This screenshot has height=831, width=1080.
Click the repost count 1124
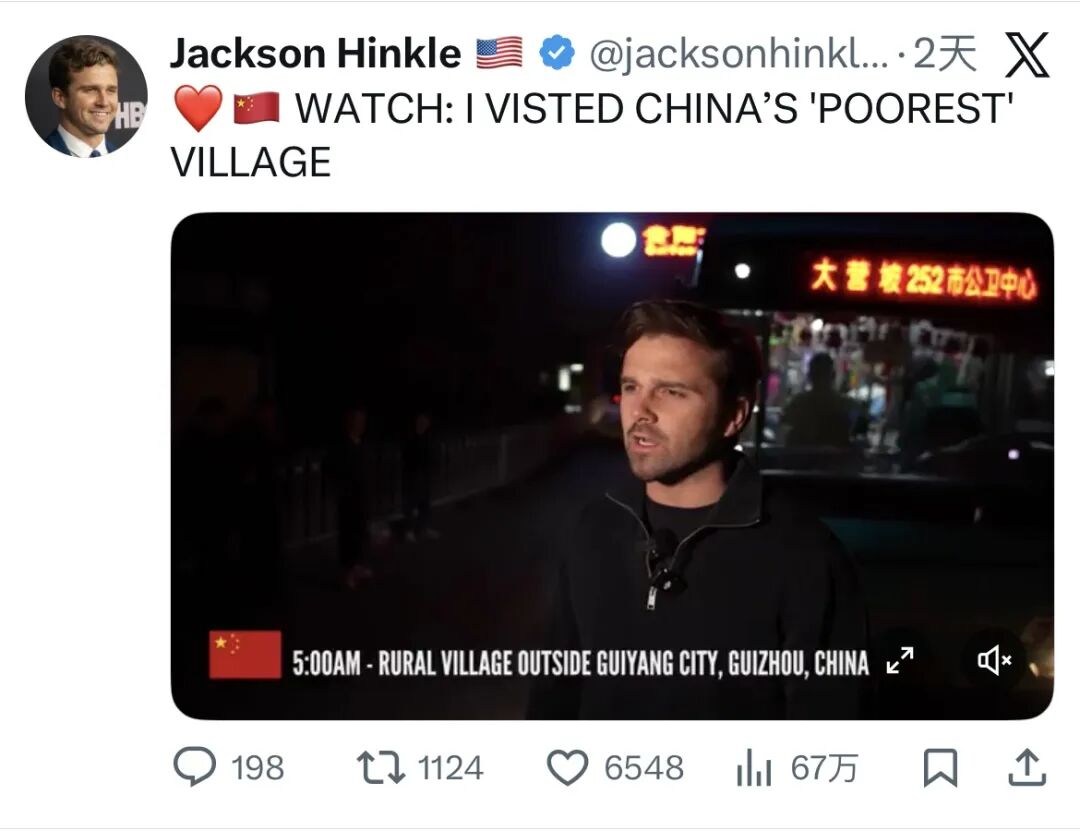click(x=450, y=768)
